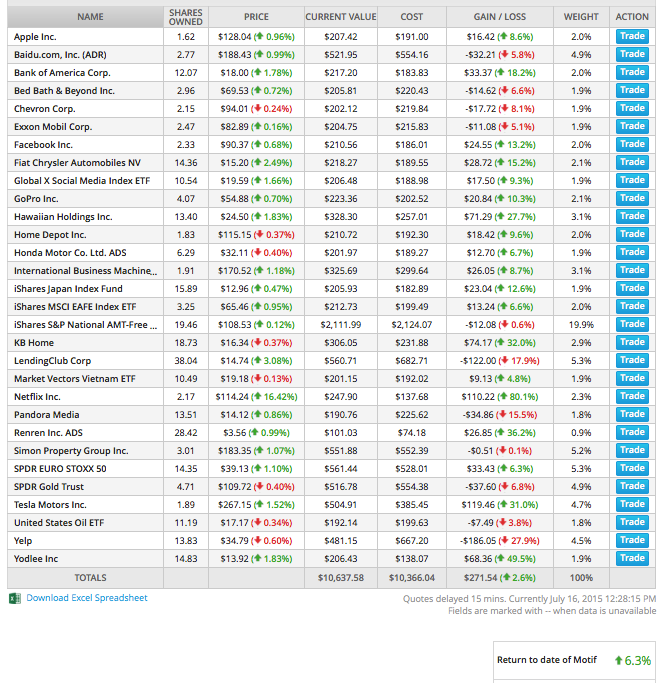Select the Apple Inc. name cell
The width and height of the screenshot is (661, 683).
[85, 37]
